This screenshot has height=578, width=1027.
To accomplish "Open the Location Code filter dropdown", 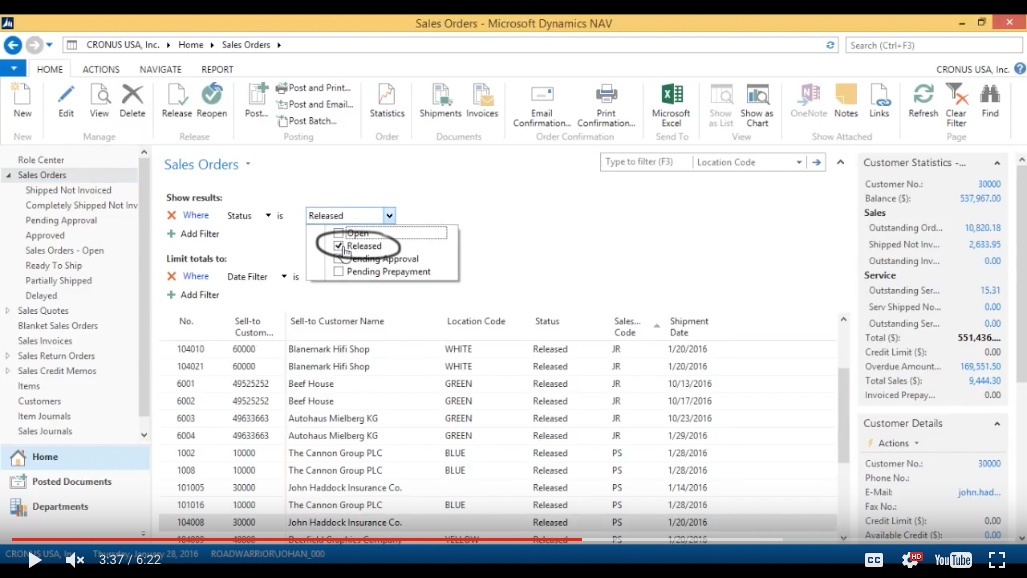I will (799, 162).
